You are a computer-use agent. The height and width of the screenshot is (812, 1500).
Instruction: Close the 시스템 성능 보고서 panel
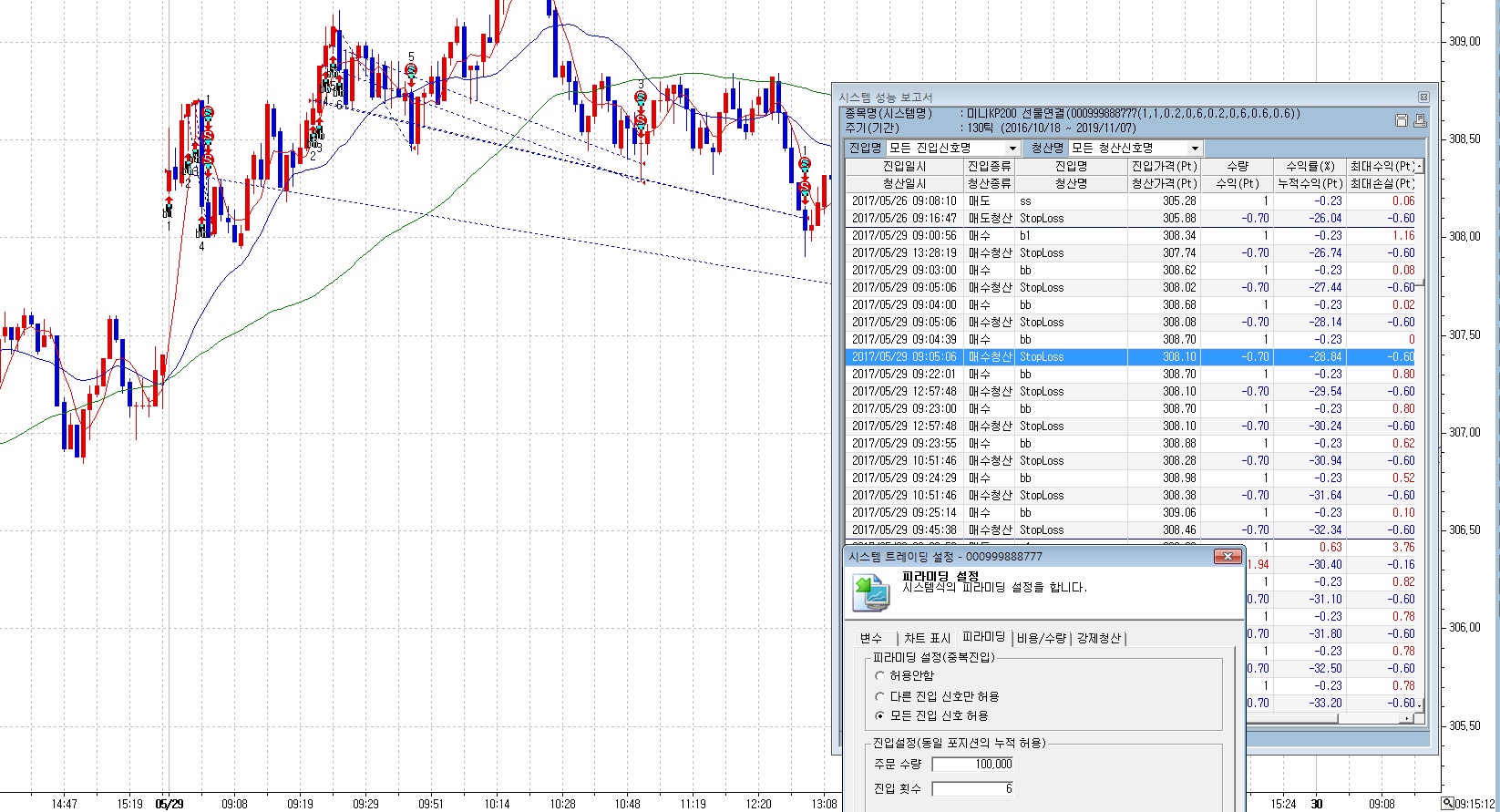1423,97
